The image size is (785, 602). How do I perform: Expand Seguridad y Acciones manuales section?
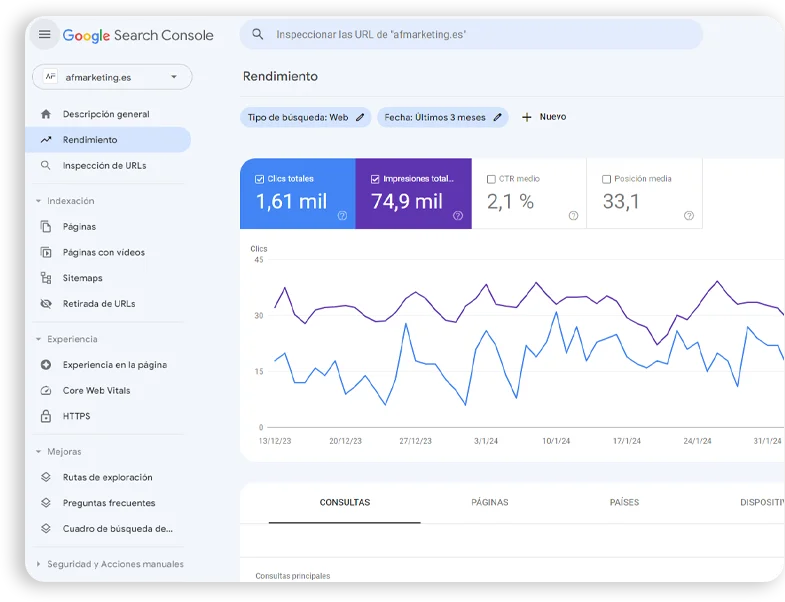tap(39, 564)
